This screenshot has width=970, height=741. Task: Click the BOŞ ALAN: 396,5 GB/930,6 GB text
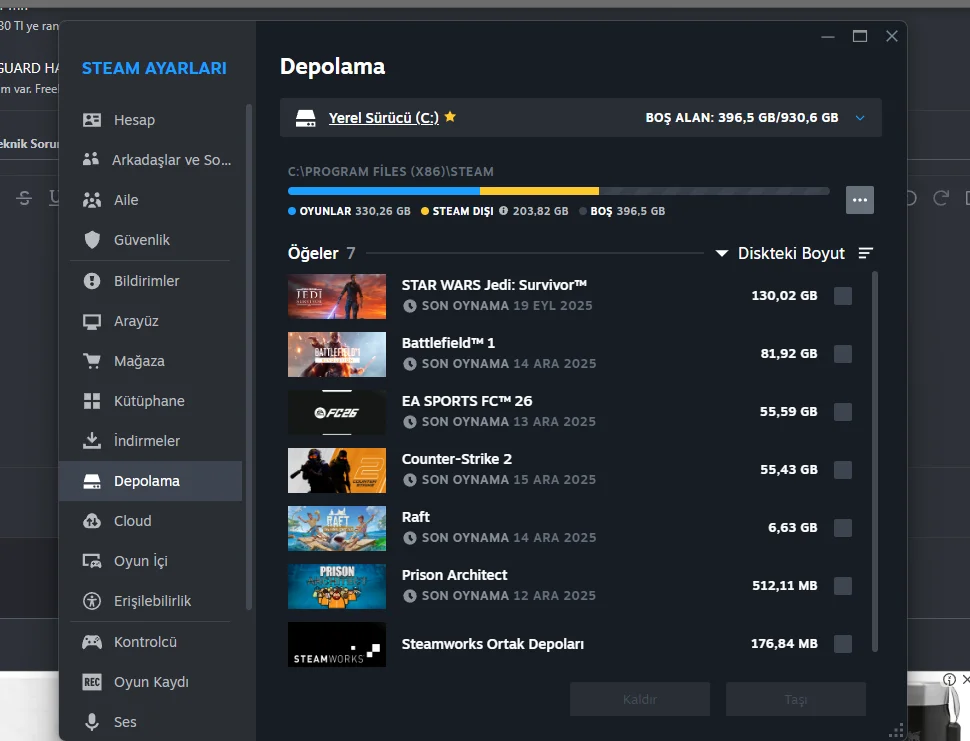[x=742, y=118]
